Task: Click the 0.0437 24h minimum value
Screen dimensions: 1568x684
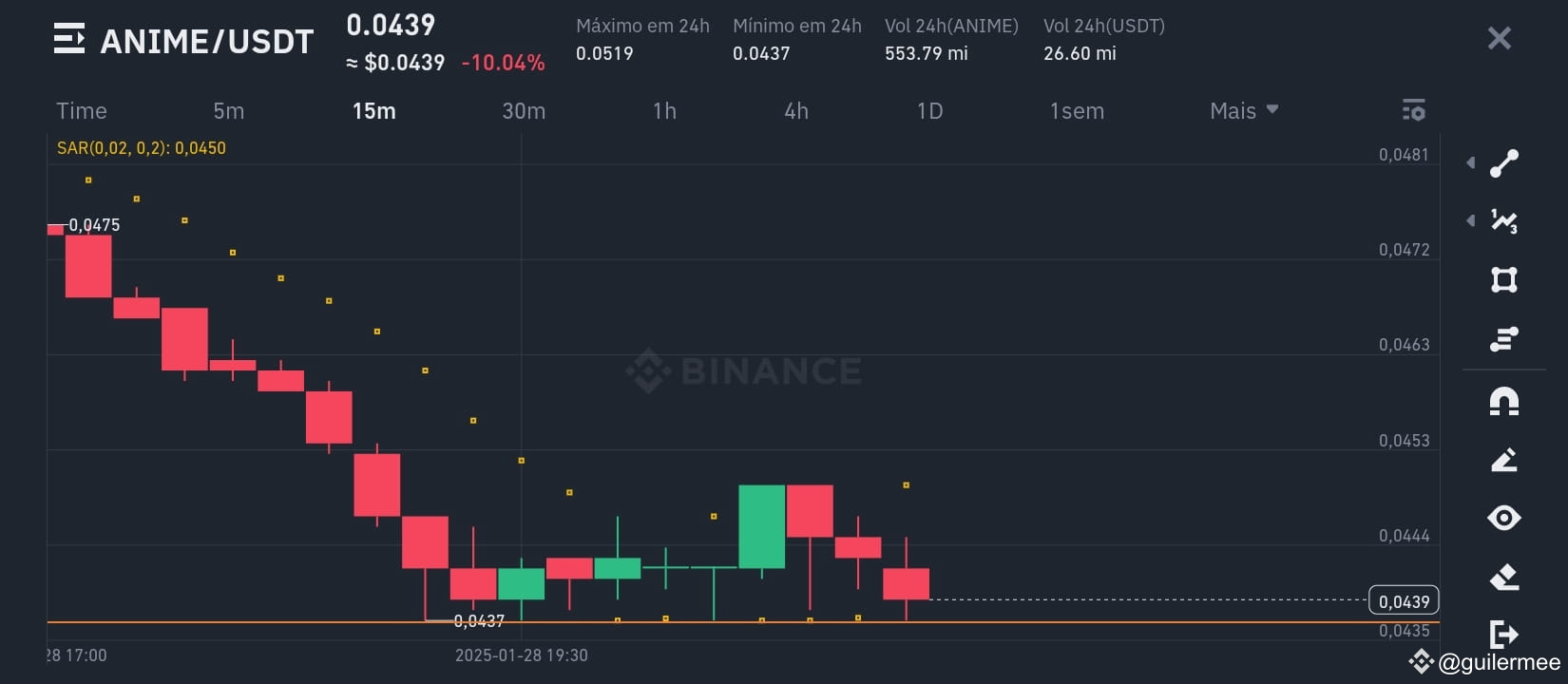Action: click(761, 53)
